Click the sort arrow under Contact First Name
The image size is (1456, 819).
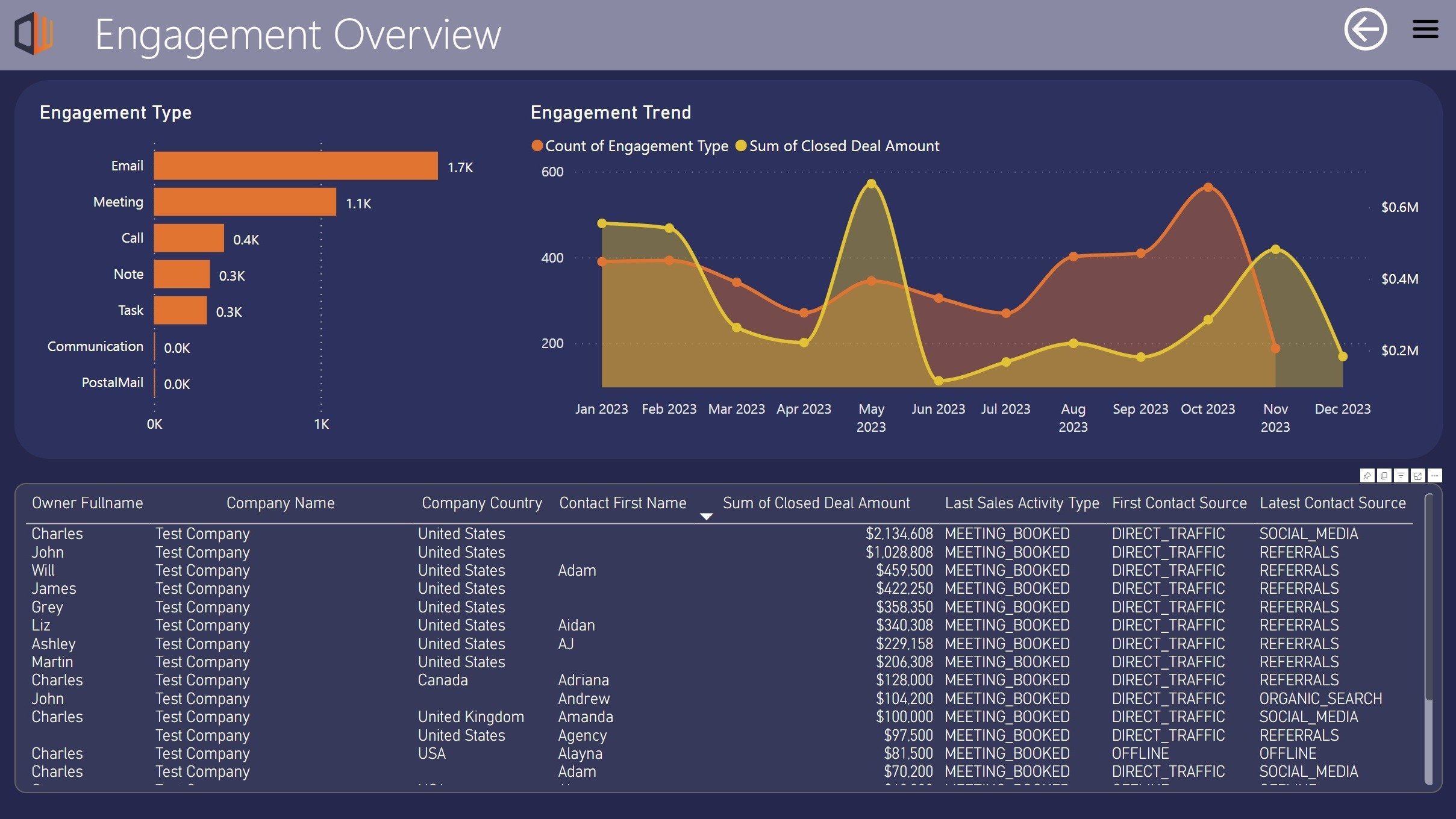(x=707, y=517)
